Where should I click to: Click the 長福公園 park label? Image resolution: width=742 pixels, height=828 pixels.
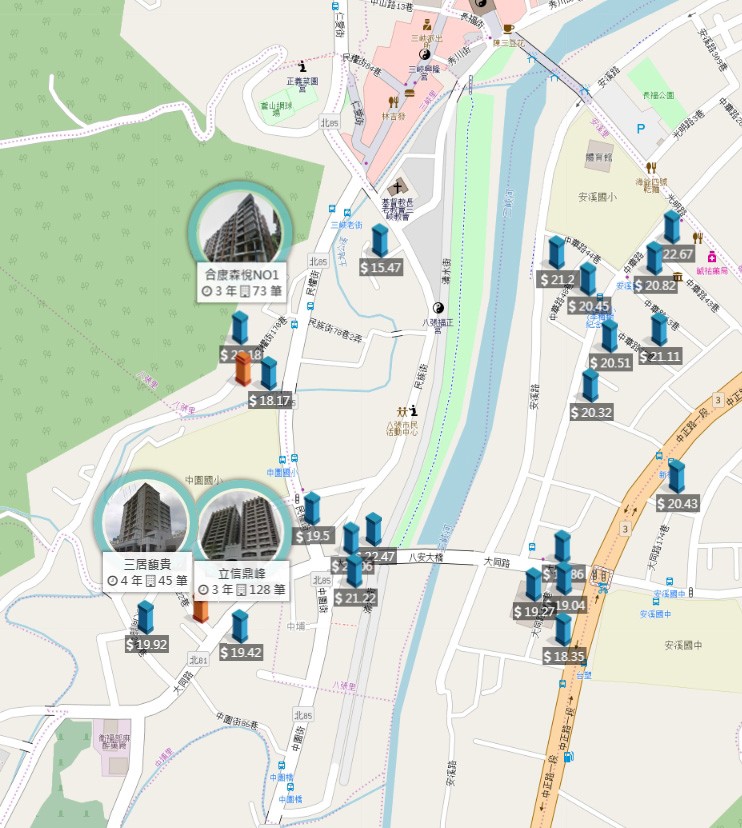[659, 95]
